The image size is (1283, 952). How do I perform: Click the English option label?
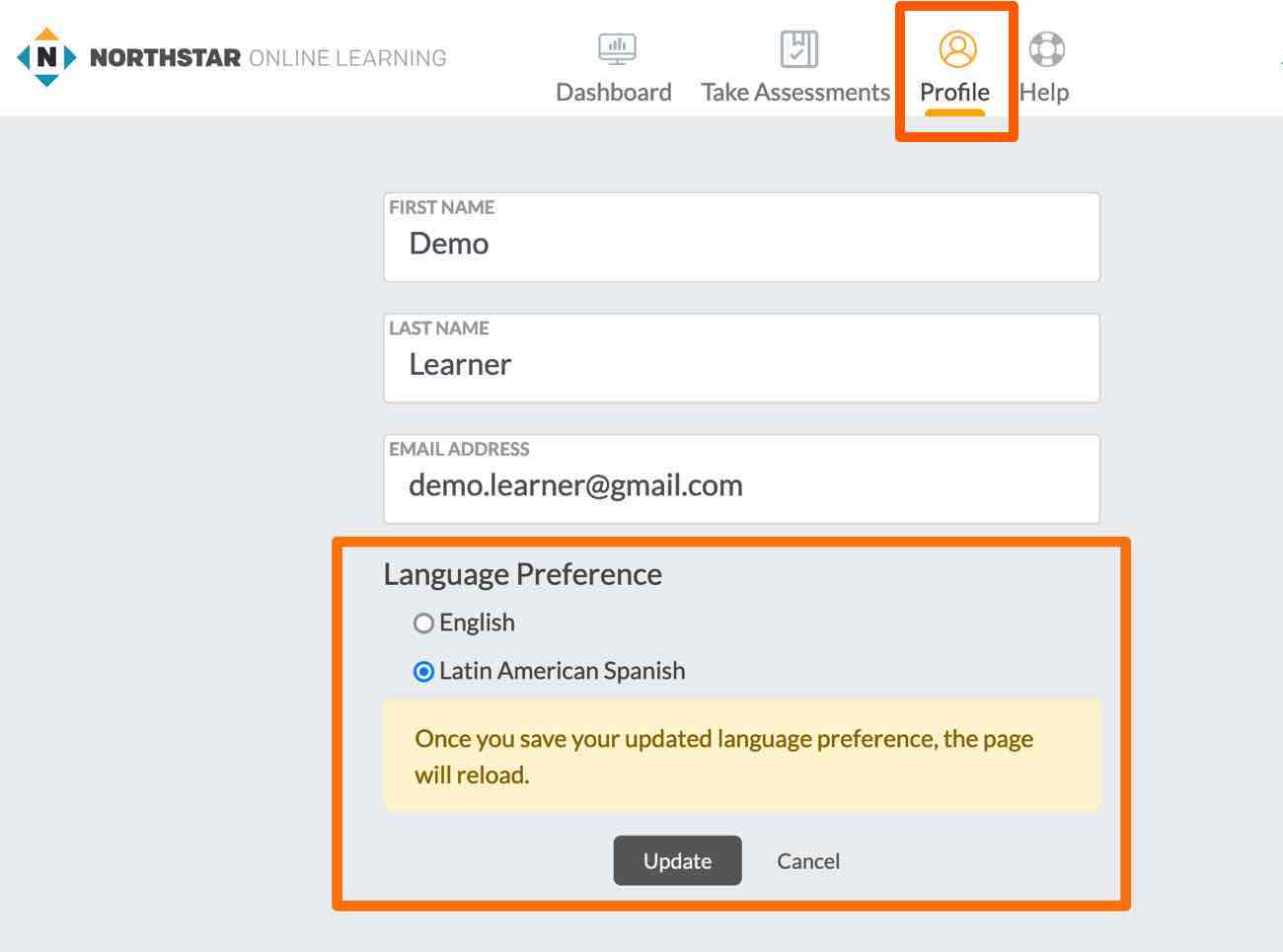coord(477,622)
